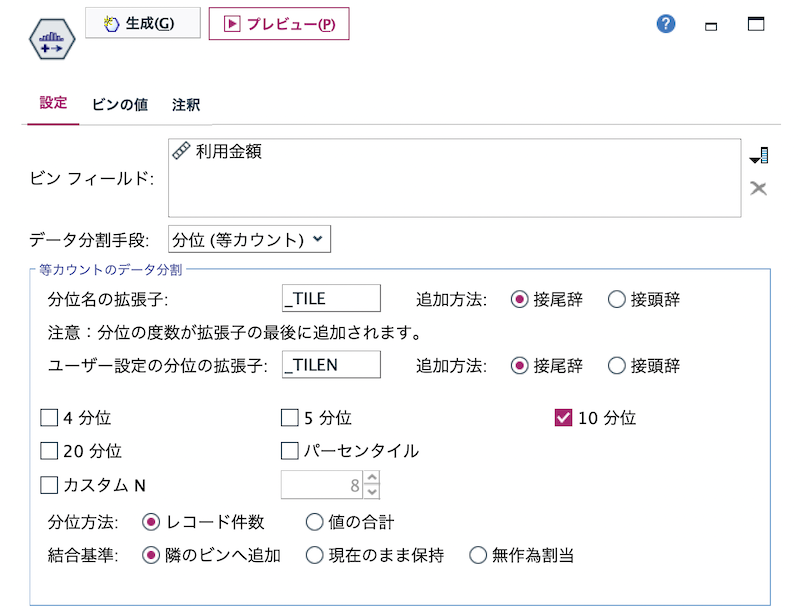Check the 20 分位 checkbox
The image size is (800, 616).
pos(48,451)
